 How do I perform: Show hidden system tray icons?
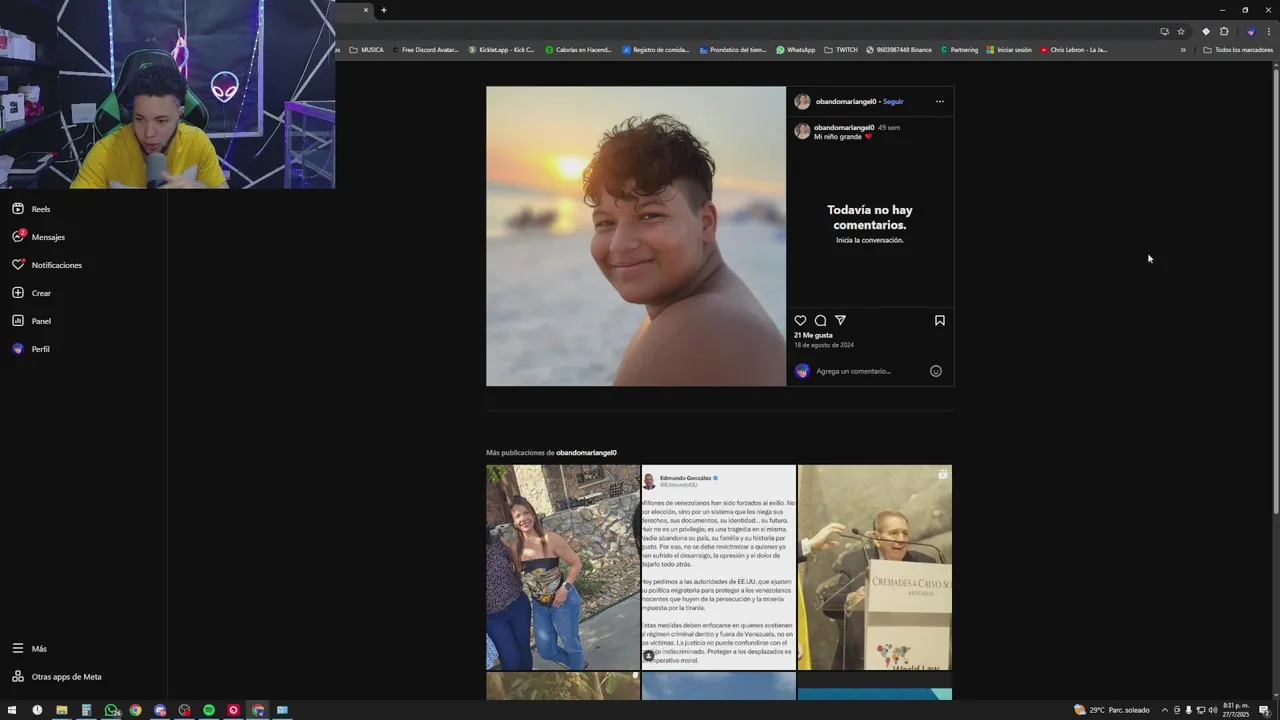click(x=1164, y=710)
